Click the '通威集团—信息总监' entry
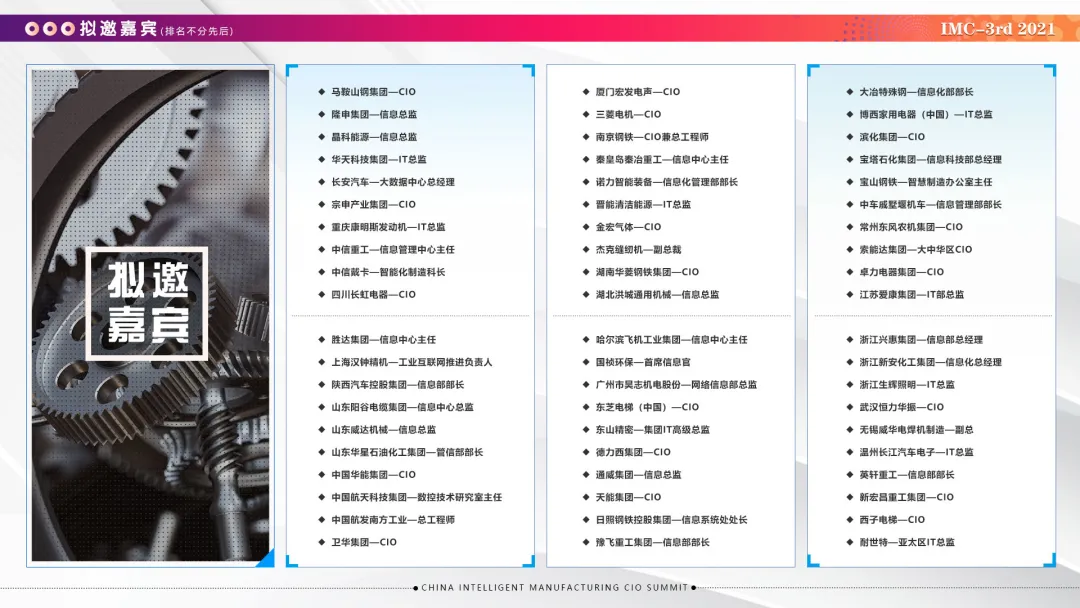Screen dimensions: 1080x608 (638, 474)
